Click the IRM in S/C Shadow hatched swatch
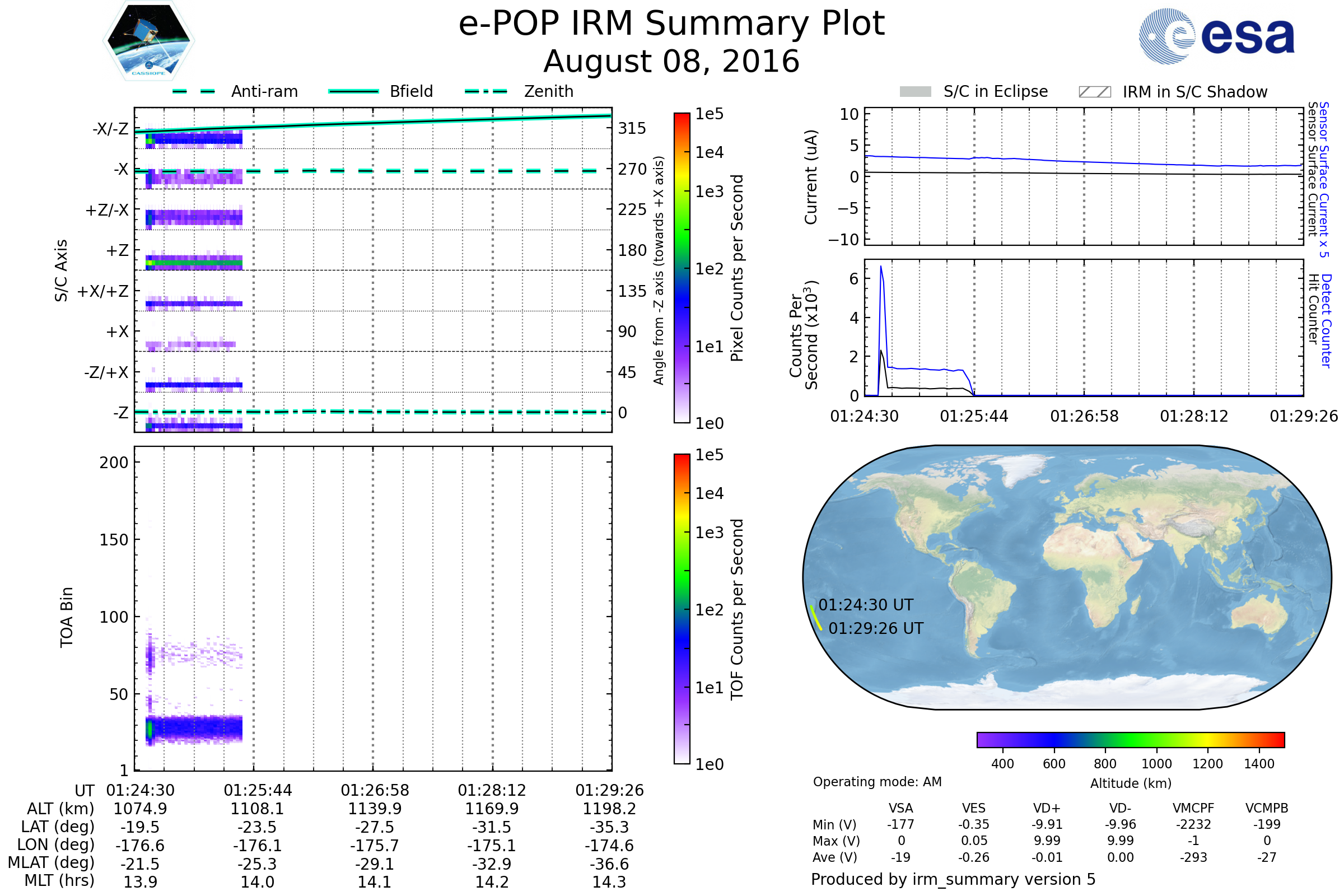The width and height of the screenshot is (1344, 896). click(1094, 92)
